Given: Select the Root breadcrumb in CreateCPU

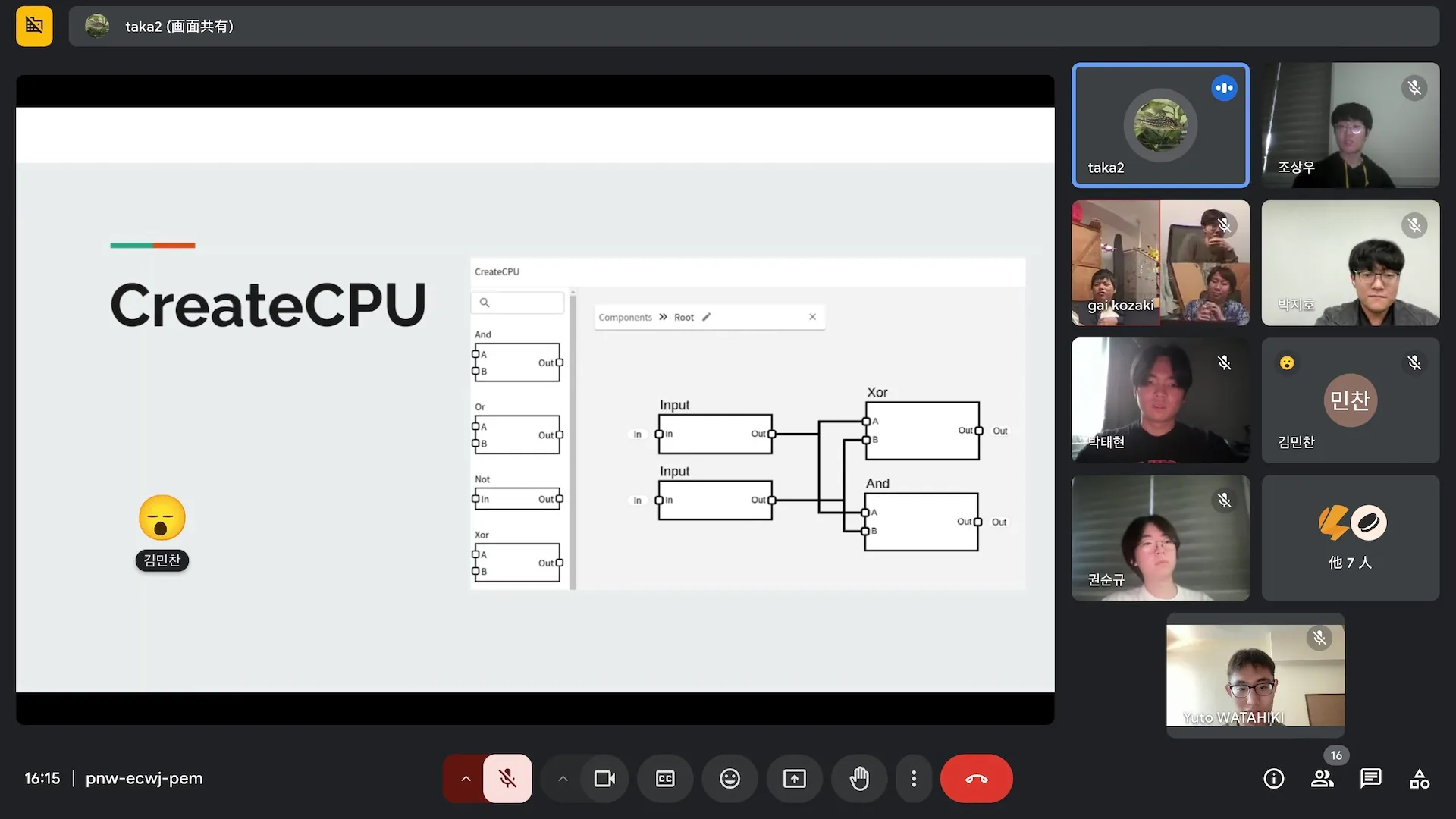Looking at the screenshot, I should 684,317.
